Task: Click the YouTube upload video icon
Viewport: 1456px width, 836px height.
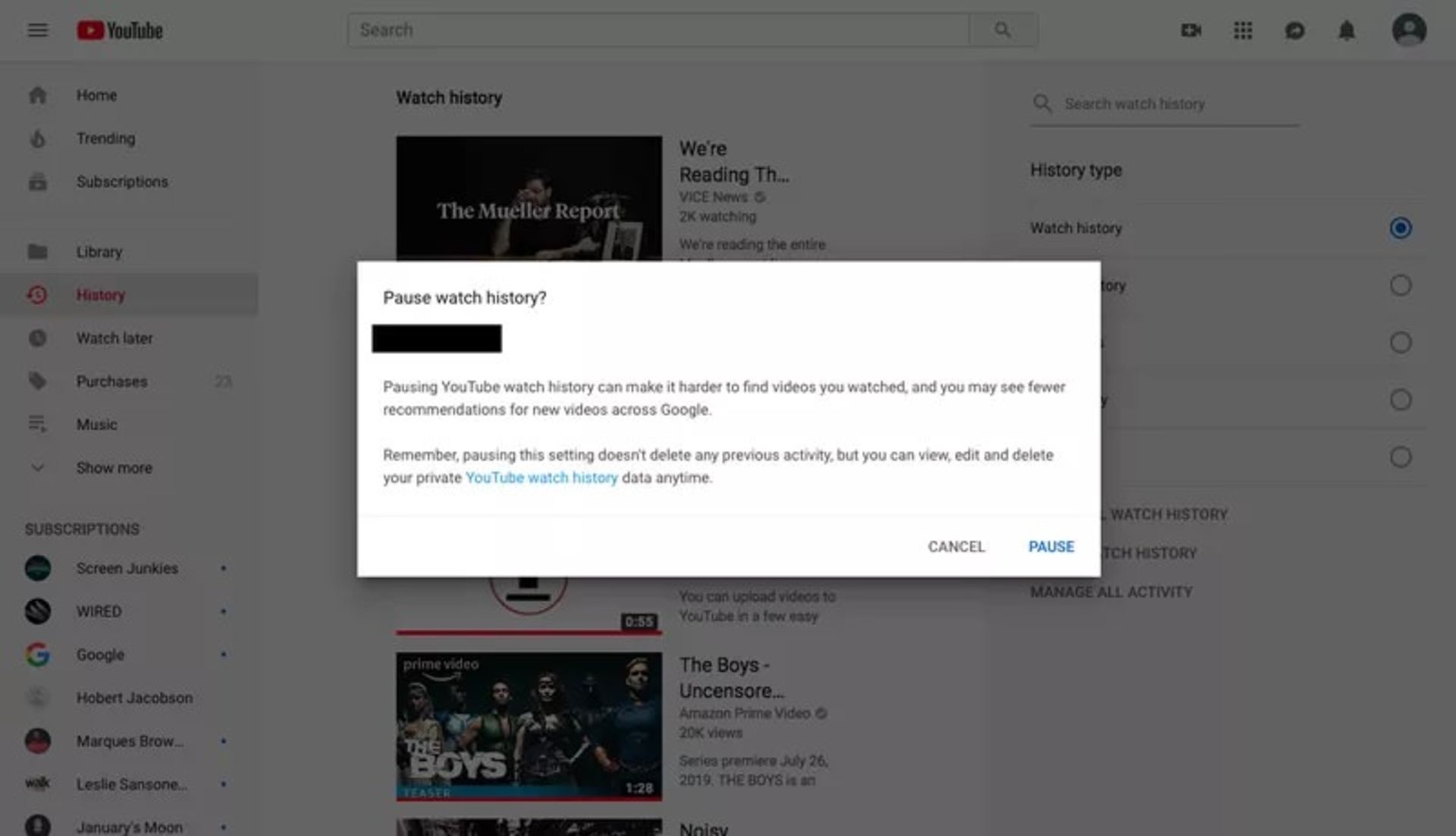Action: click(x=1191, y=29)
